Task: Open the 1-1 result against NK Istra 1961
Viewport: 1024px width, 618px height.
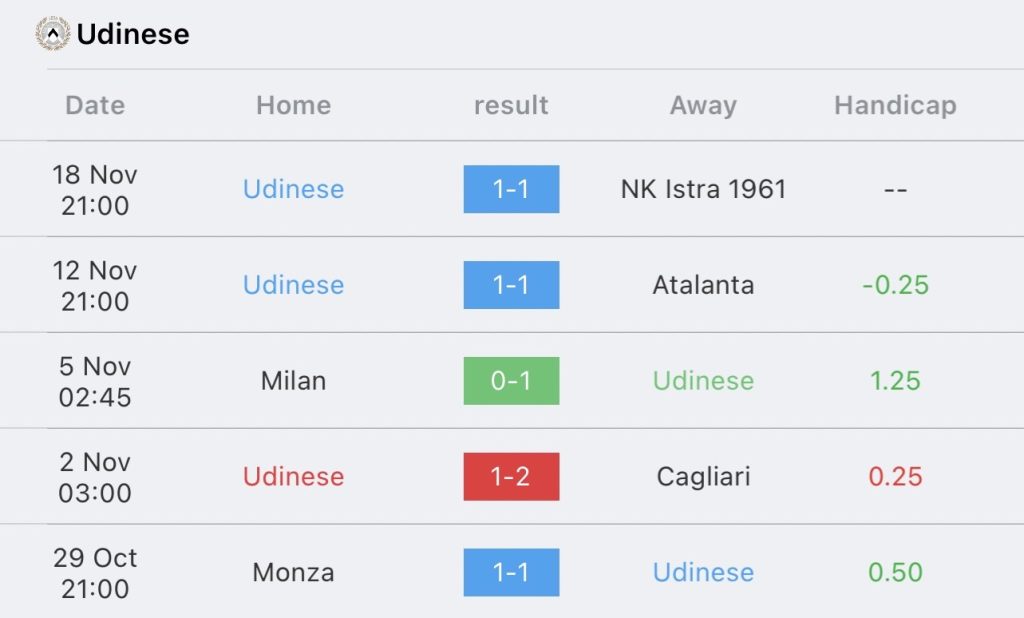Action: [511, 189]
